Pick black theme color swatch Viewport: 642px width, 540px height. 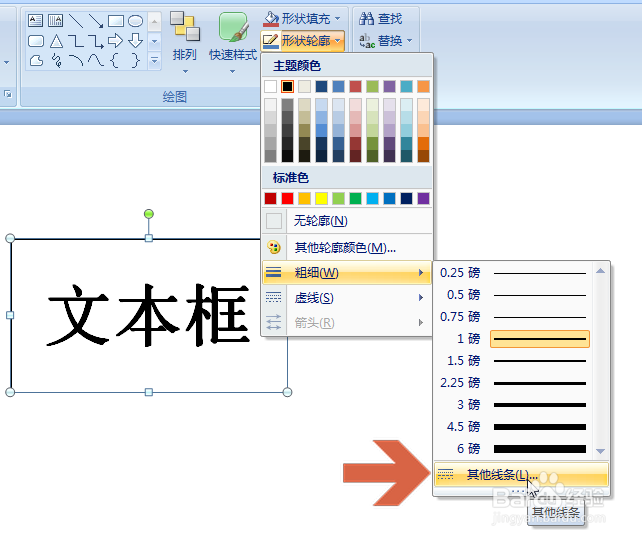tap(287, 86)
